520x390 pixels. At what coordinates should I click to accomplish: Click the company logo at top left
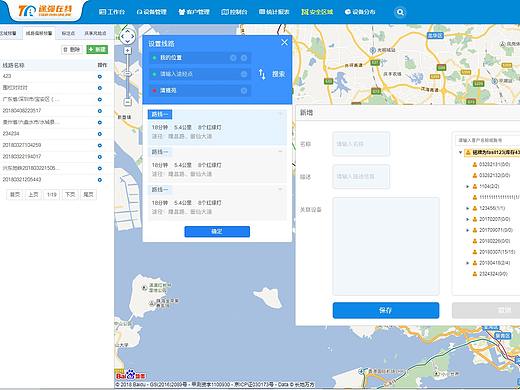click(45, 11)
